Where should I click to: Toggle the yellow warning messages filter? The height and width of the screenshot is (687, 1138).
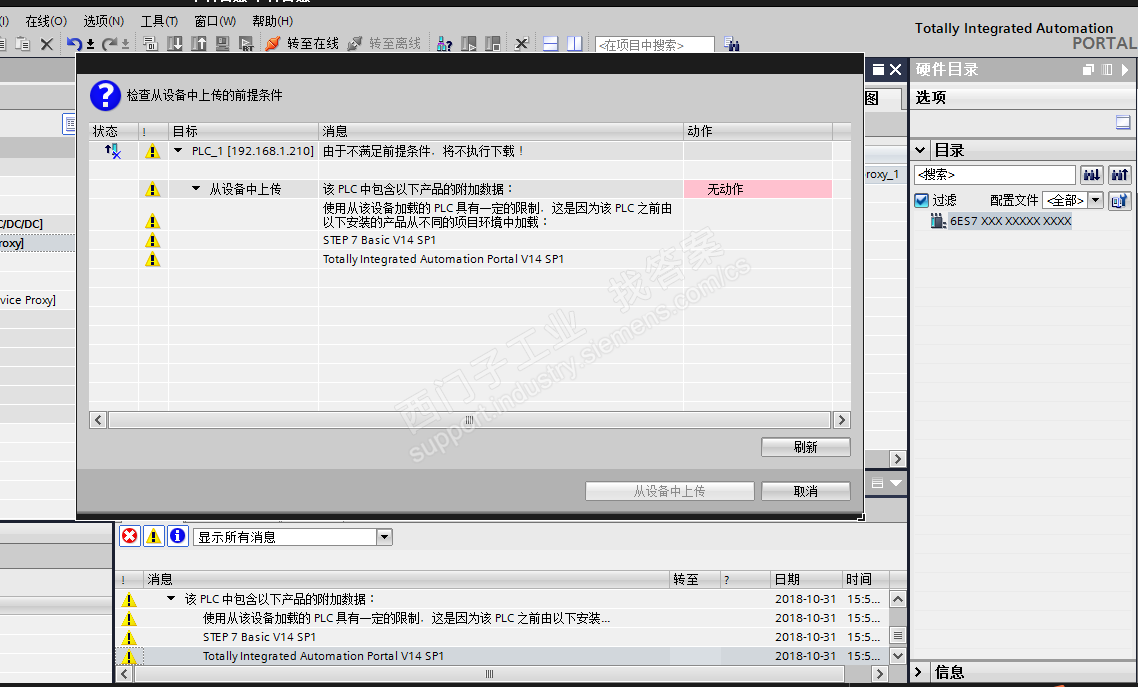[154, 536]
